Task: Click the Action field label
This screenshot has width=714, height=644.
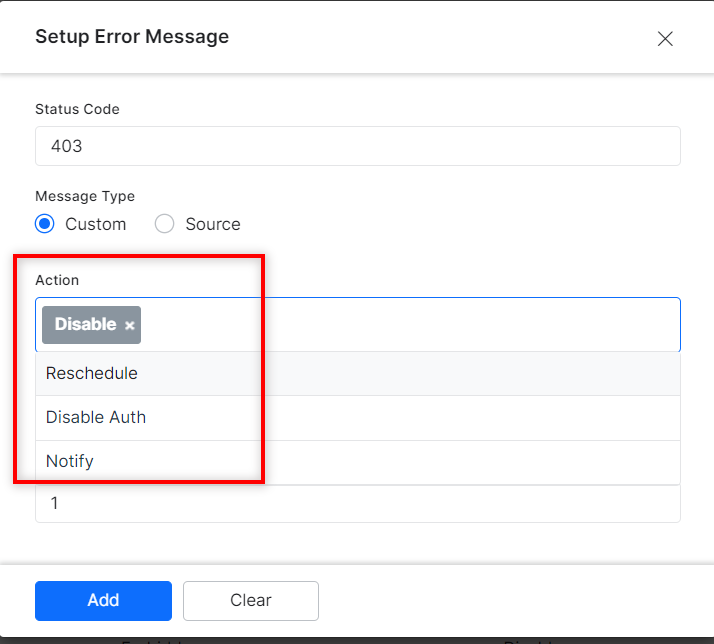Action: tap(57, 280)
